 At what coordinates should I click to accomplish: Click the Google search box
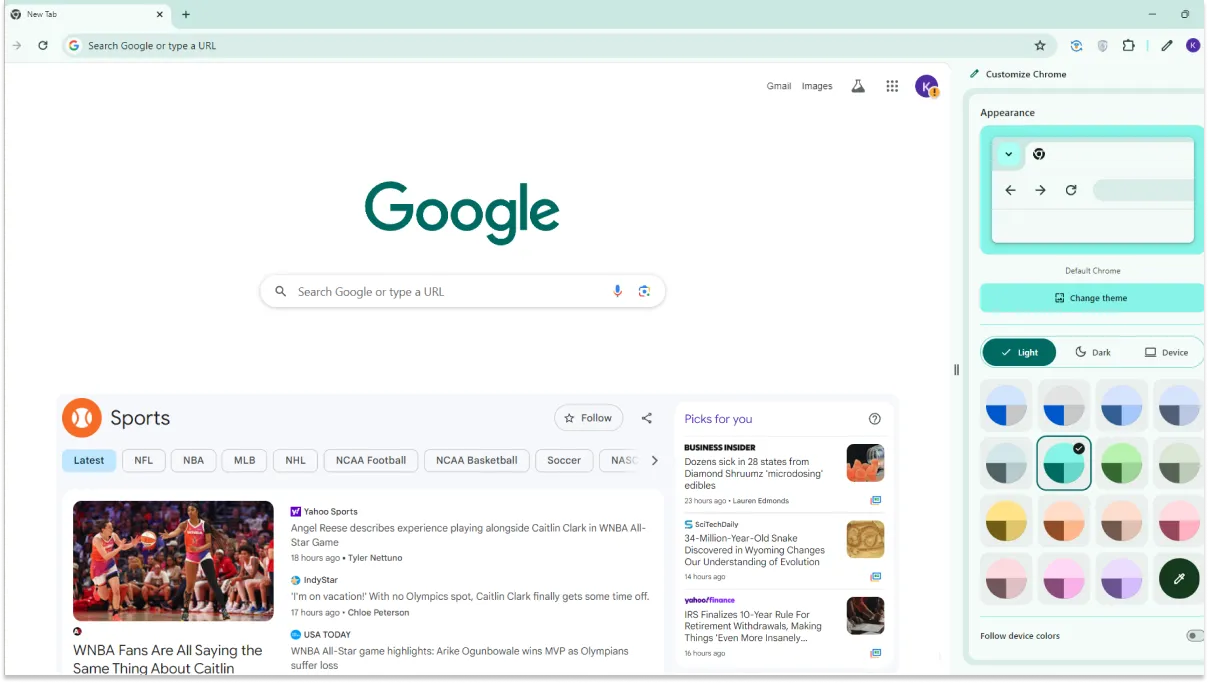(462, 291)
